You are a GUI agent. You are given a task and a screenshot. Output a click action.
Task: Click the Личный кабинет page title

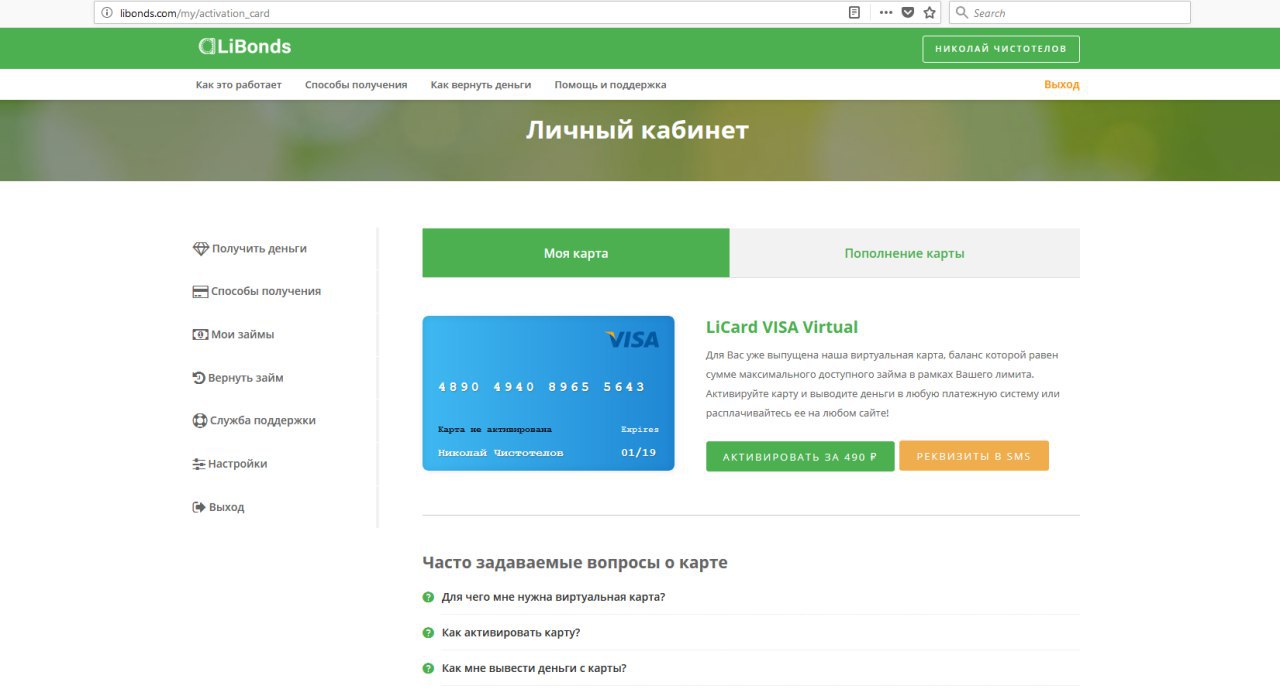click(x=638, y=130)
